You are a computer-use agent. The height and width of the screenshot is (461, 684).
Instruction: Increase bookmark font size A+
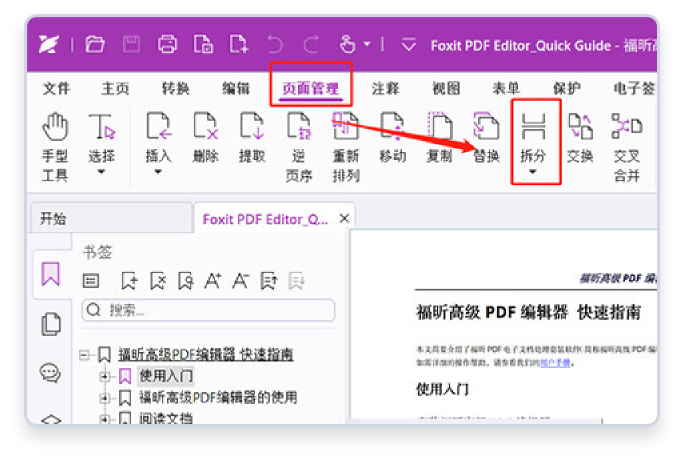pos(213,281)
